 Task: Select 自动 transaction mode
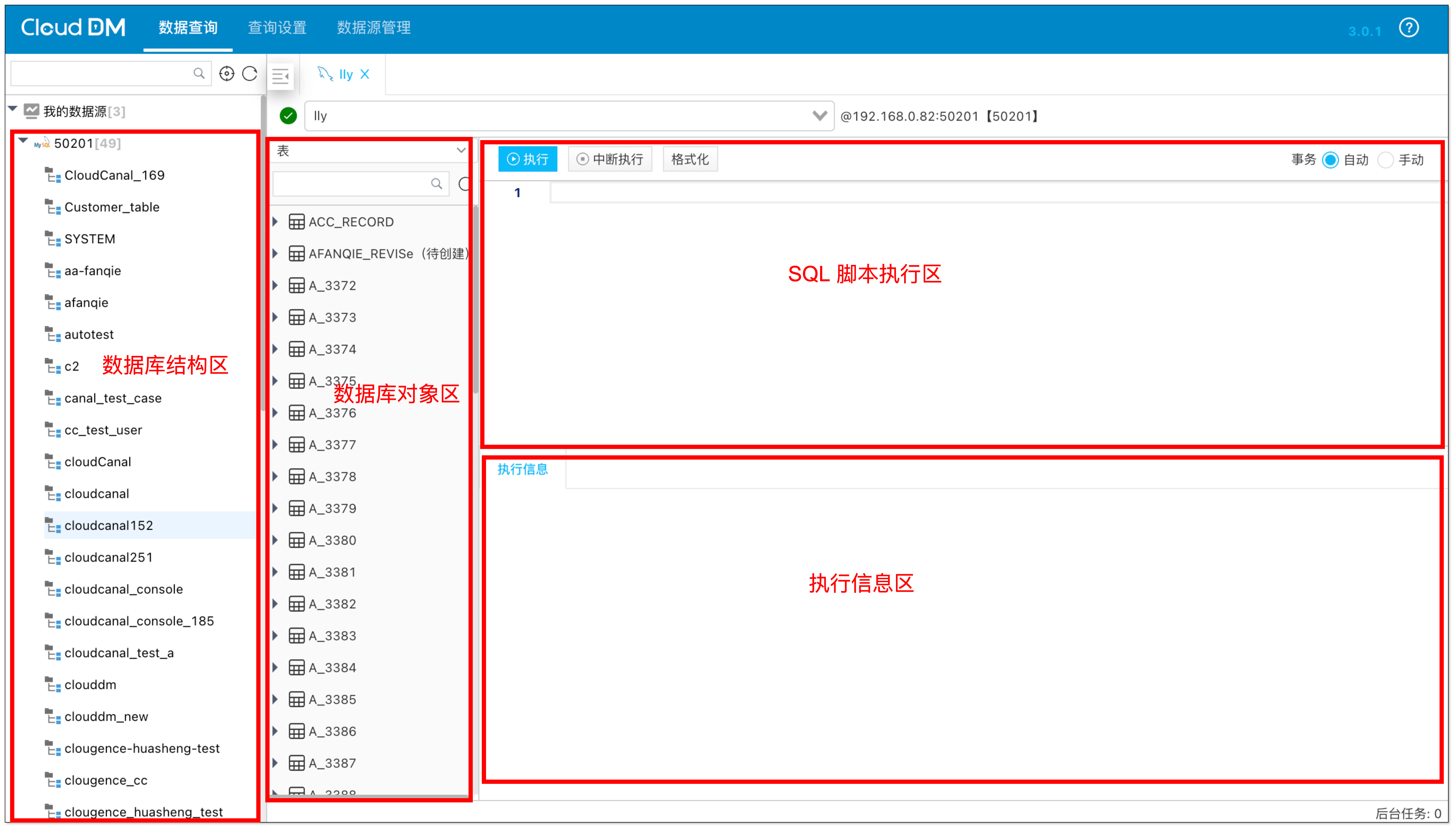1330,160
